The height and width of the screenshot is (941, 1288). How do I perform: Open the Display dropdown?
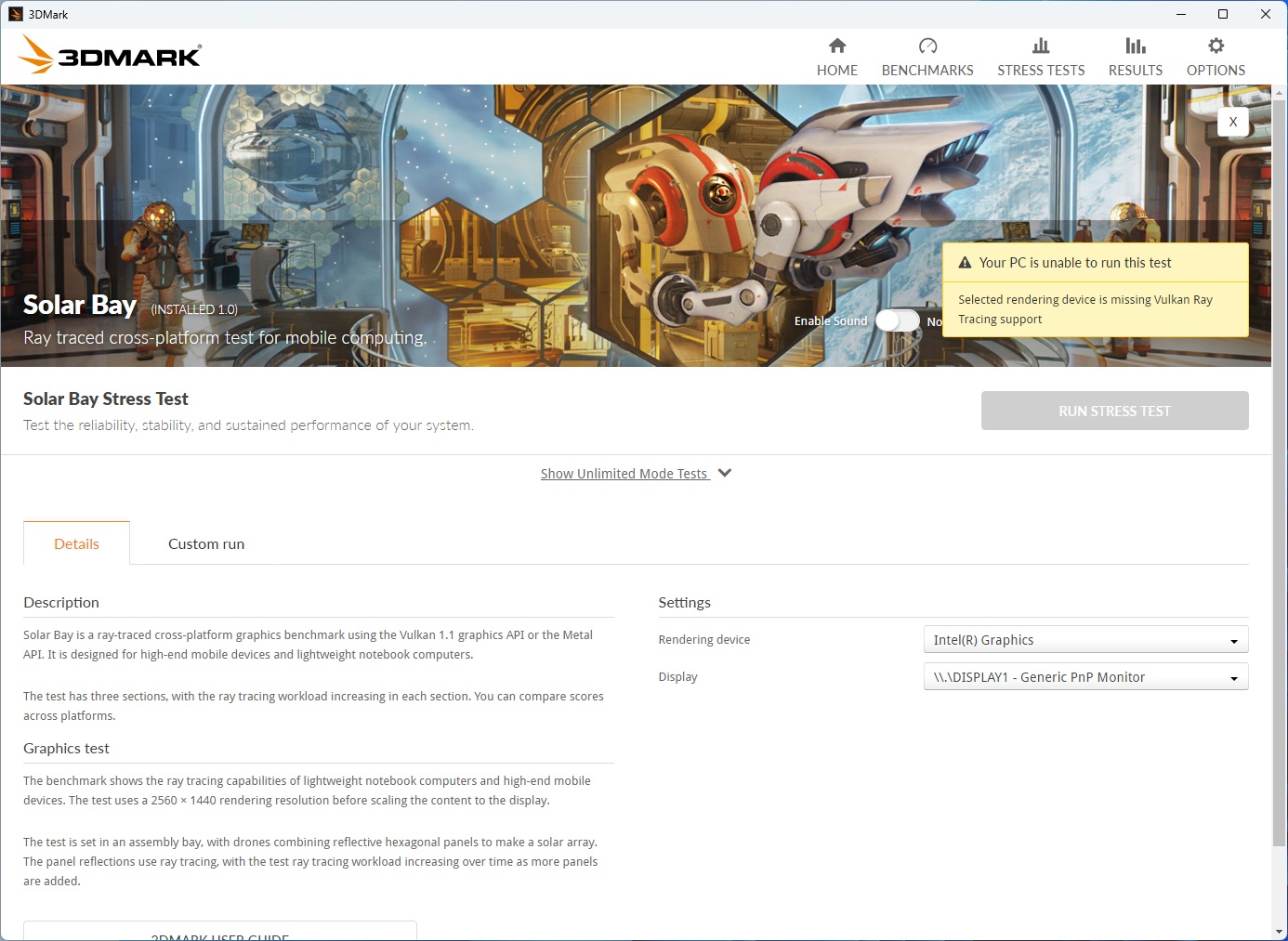click(x=1085, y=677)
